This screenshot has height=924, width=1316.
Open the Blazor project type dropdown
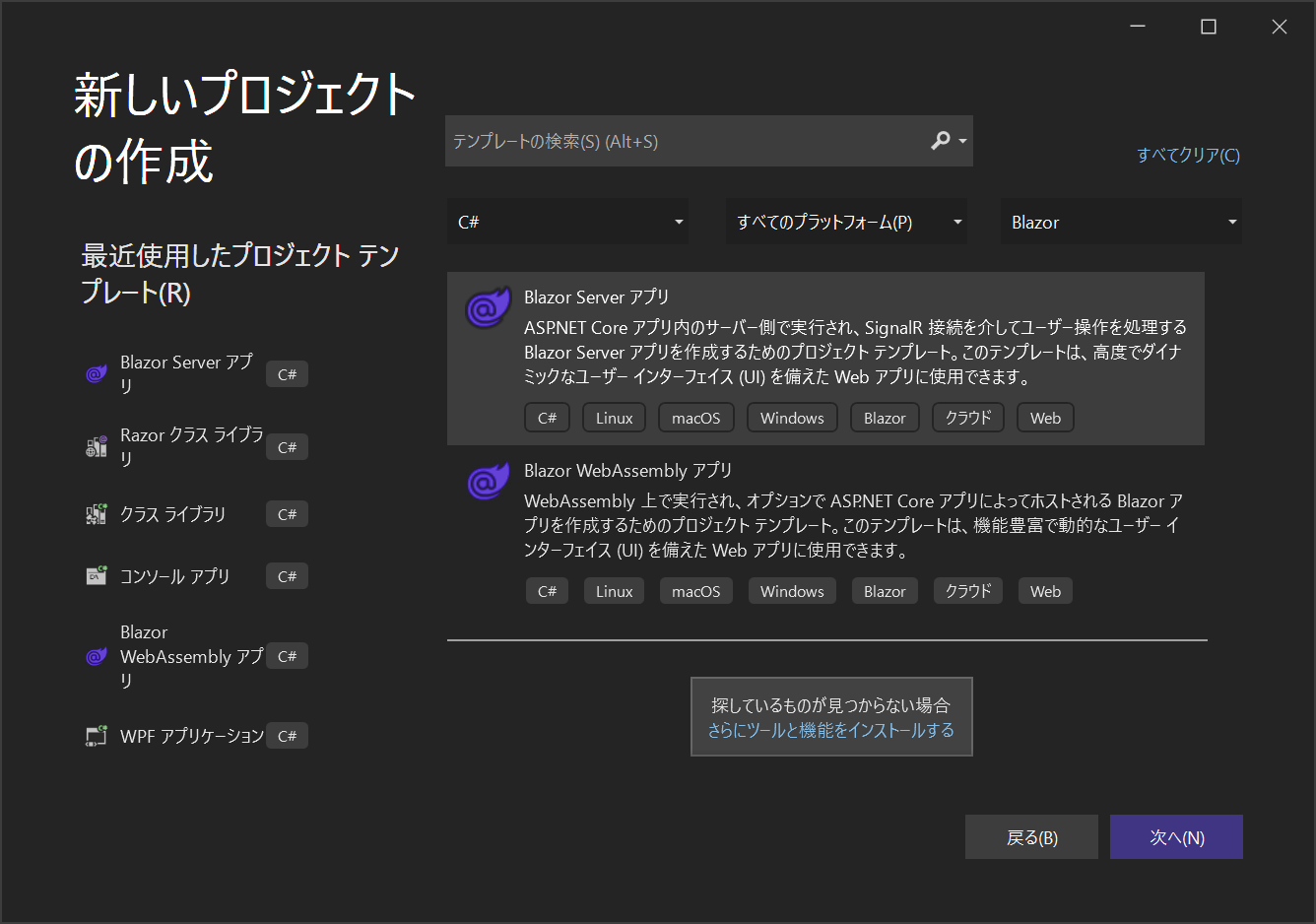[1121, 222]
